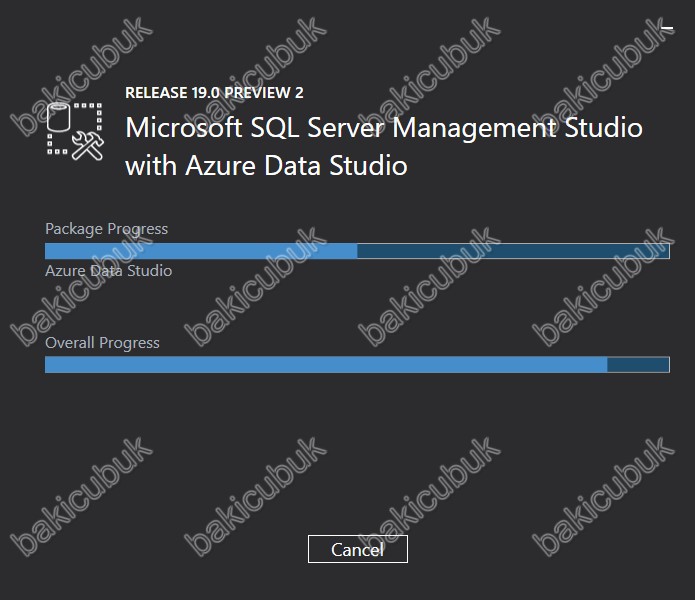This screenshot has width=695, height=600.
Task: Click the Overall Progress label
Action: [102, 343]
